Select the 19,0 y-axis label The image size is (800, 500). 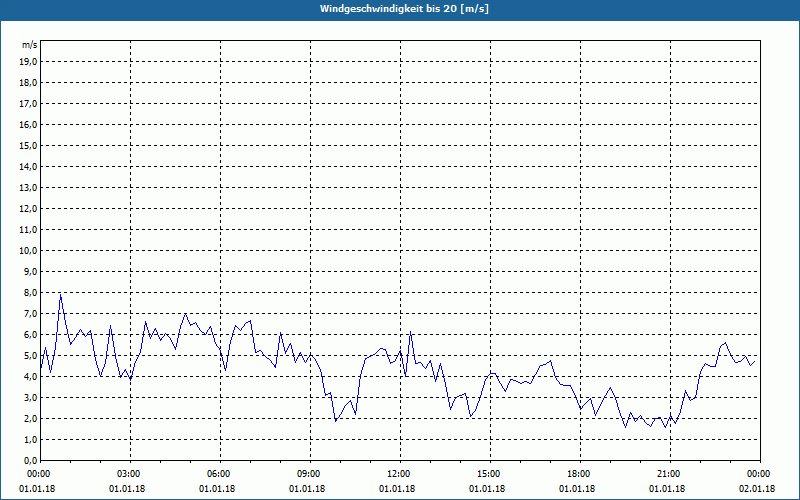coord(29,62)
